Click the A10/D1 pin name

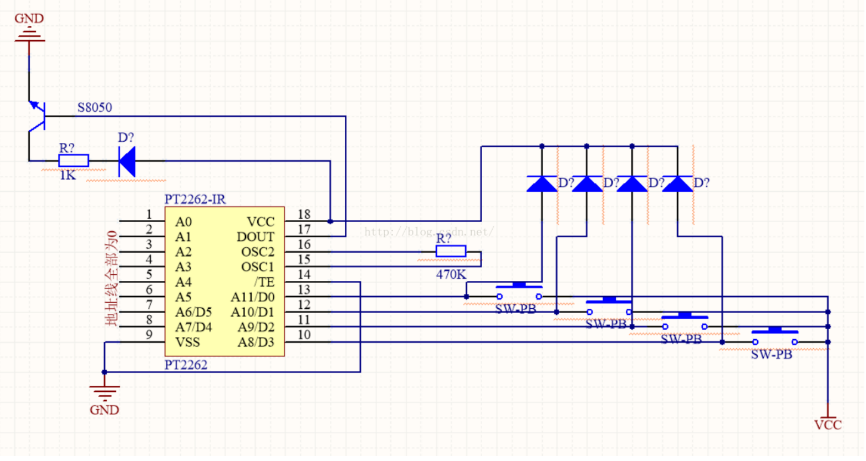point(253,312)
